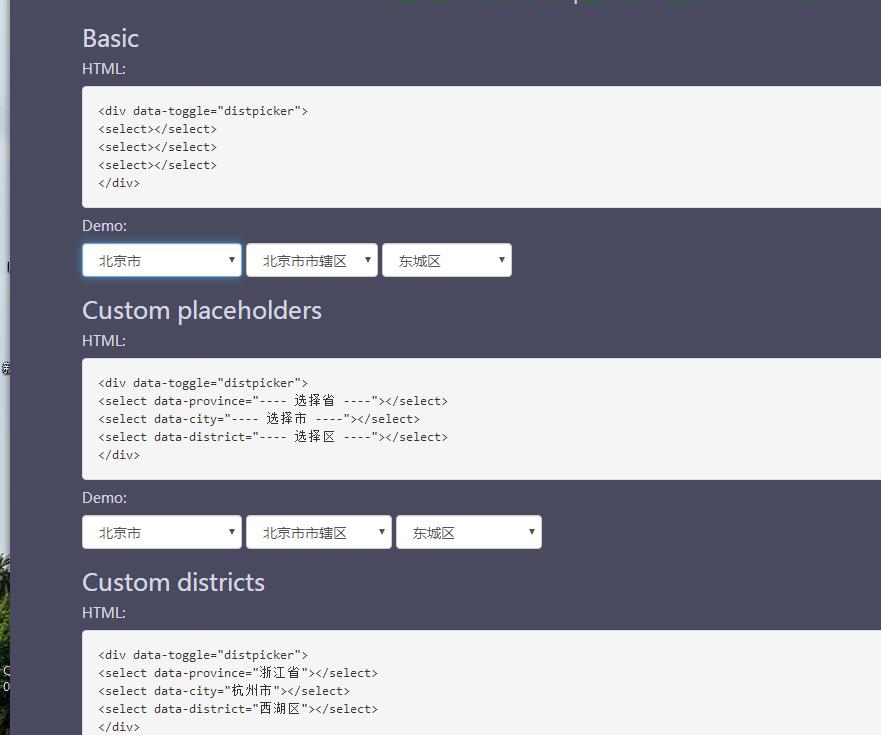Expand the Basic demo city dropdown 北京市市辖区
The height and width of the screenshot is (735, 881).
point(311,261)
